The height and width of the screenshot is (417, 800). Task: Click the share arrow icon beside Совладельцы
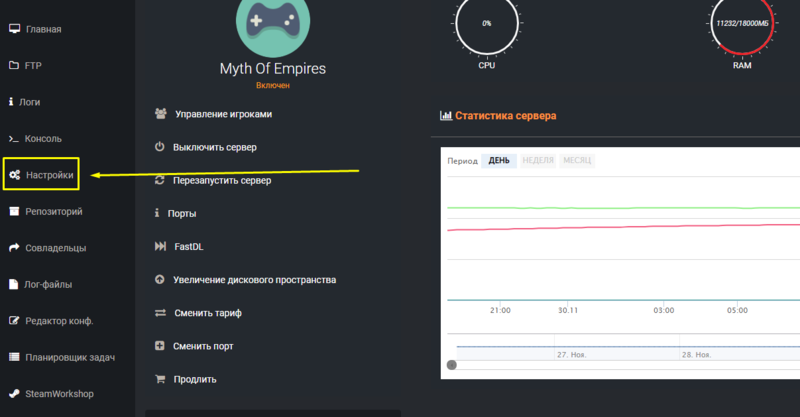(14, 247)
